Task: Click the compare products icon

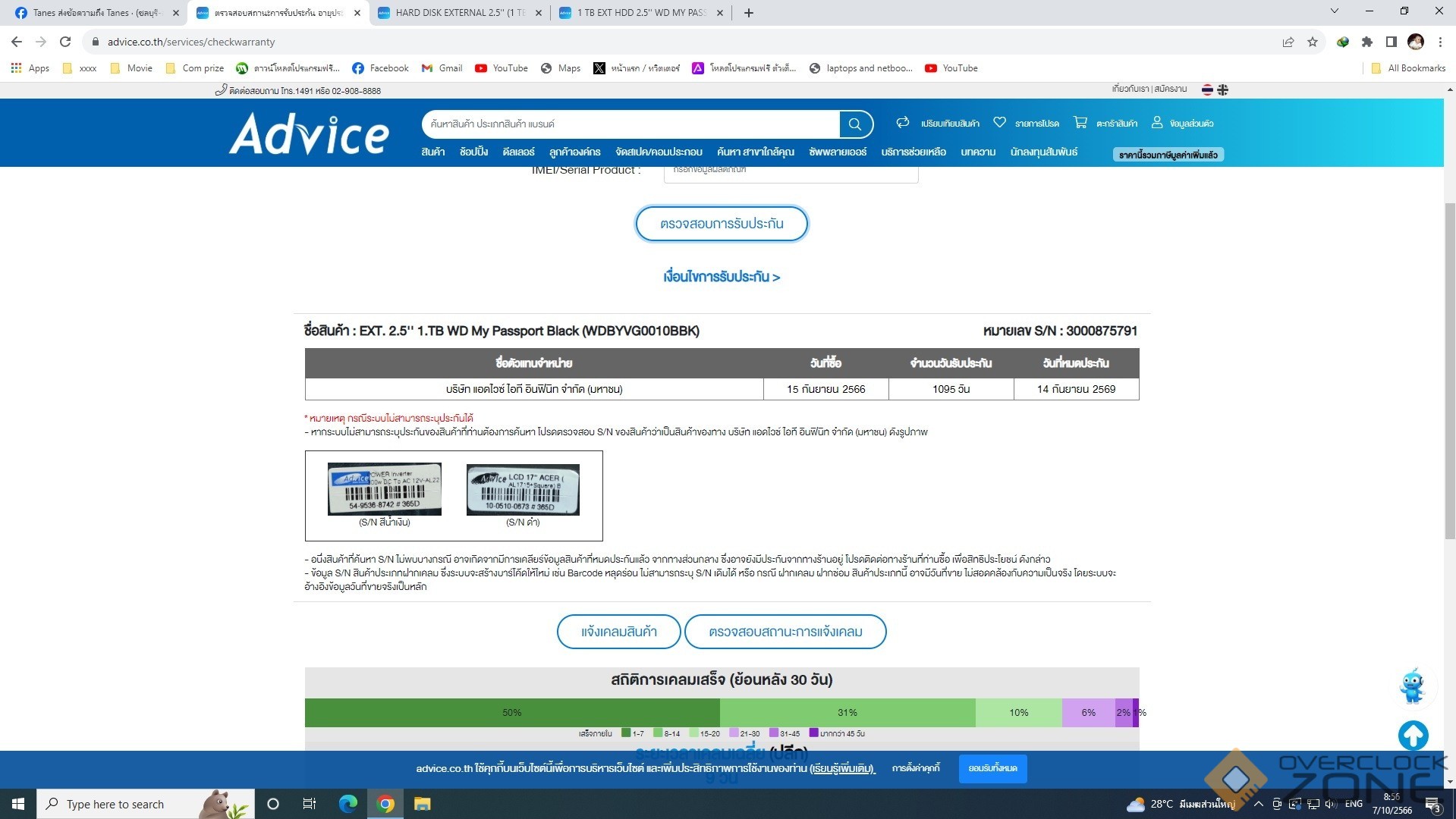Action: point(902,123)
